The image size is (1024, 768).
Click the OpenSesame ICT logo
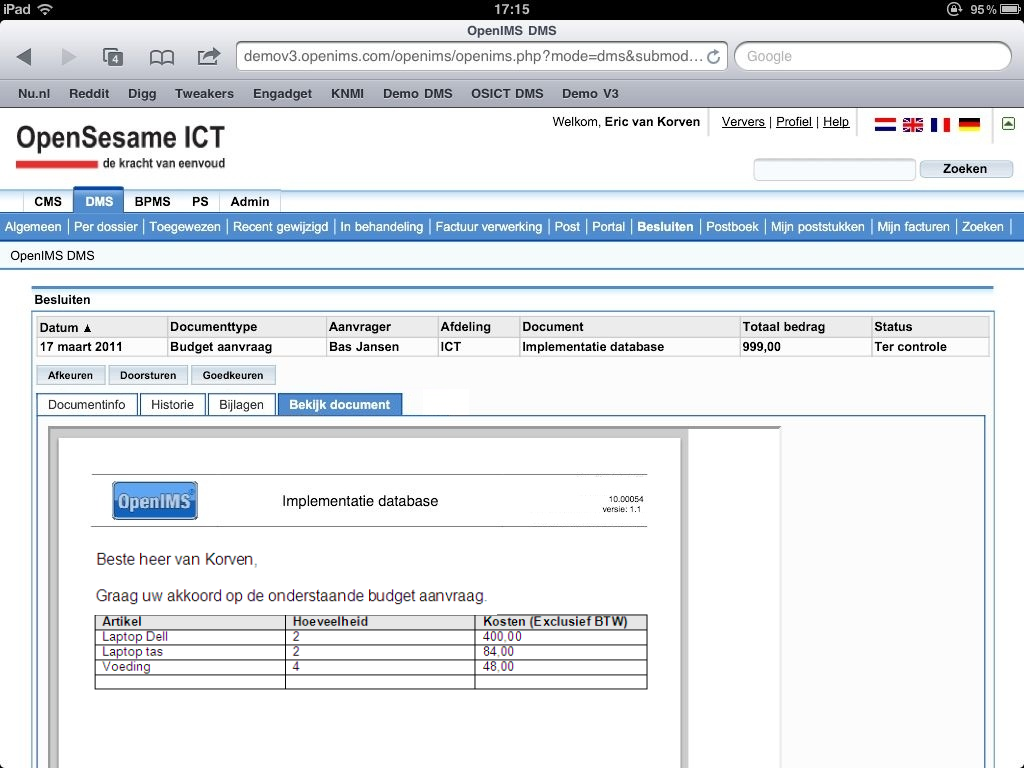(120, 146)
